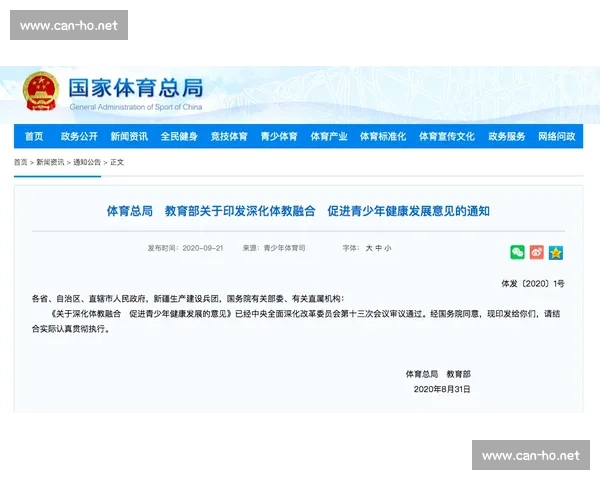
Task: Click 正文 in the breadcrumb
Action: [117, 162]
